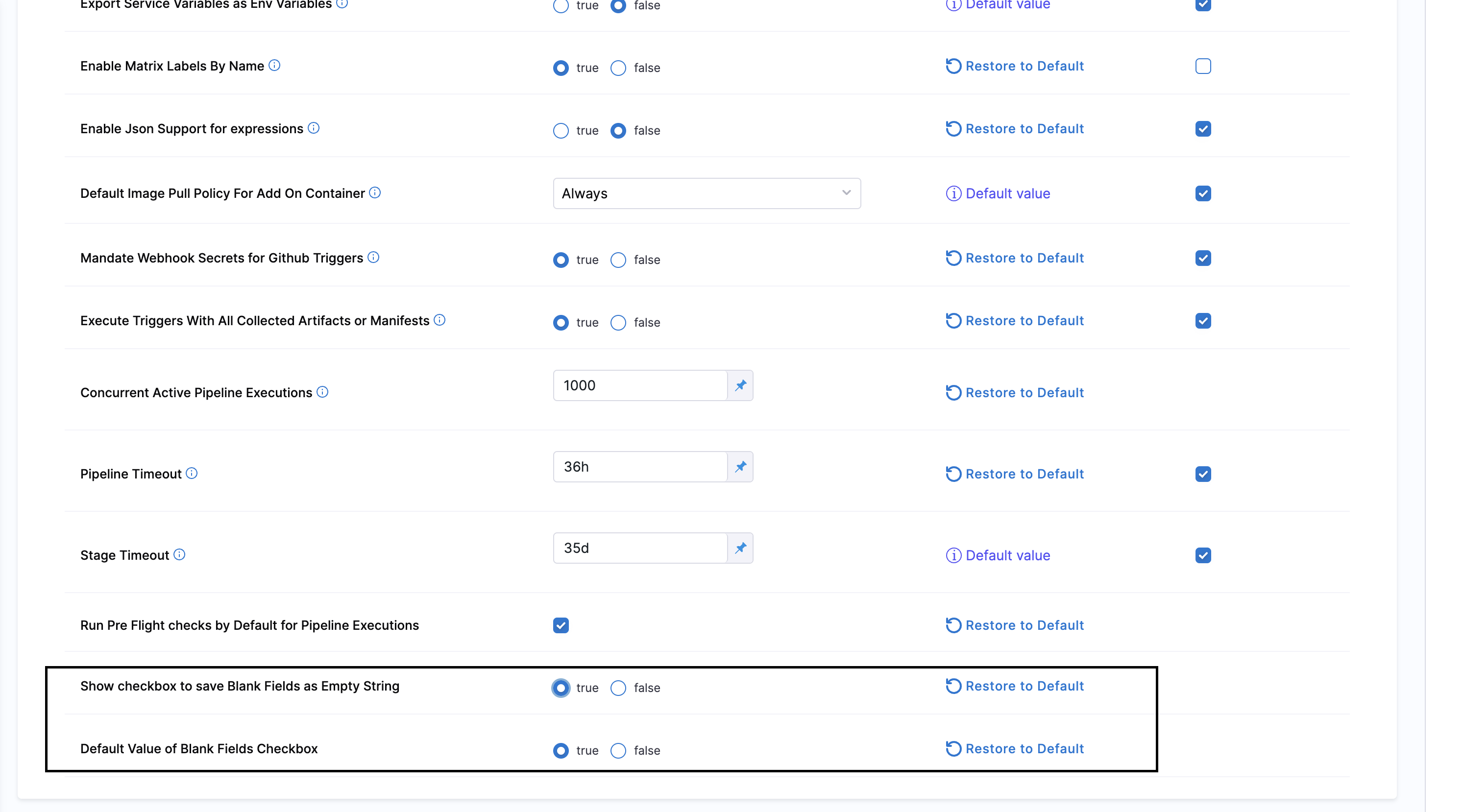Click info icon next to Enable Json Support
Screen dimensions: 1464x812
click(314, 128)
